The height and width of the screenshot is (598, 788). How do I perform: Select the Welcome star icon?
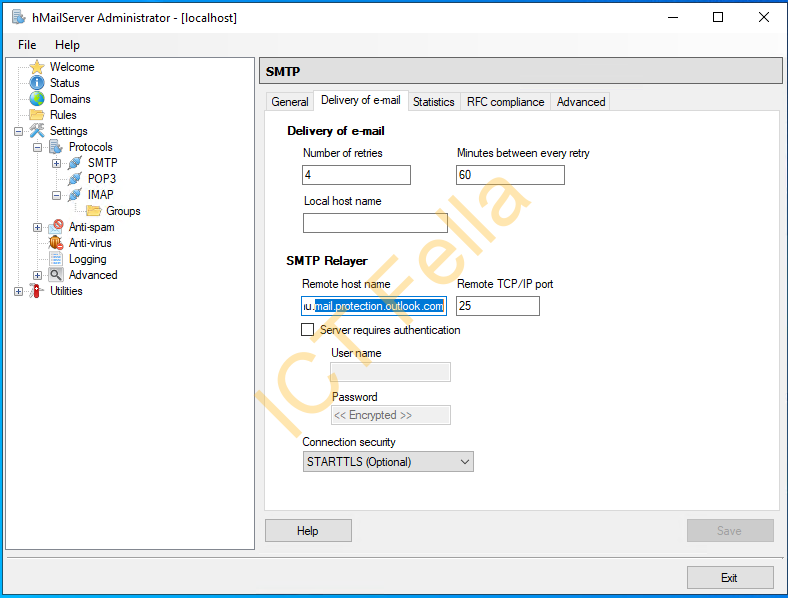(37, 67)
